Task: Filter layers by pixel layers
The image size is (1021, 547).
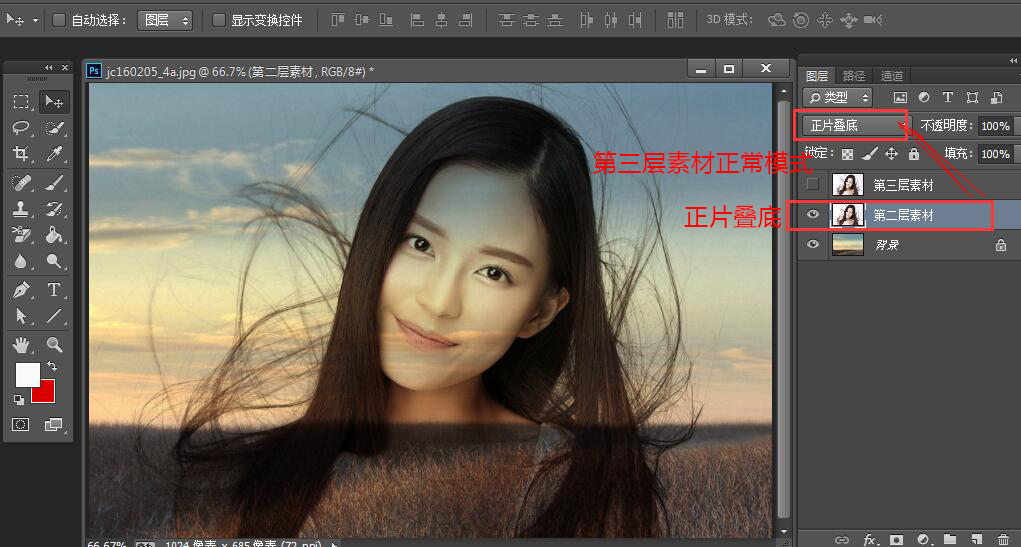Action: click(900, 98)
